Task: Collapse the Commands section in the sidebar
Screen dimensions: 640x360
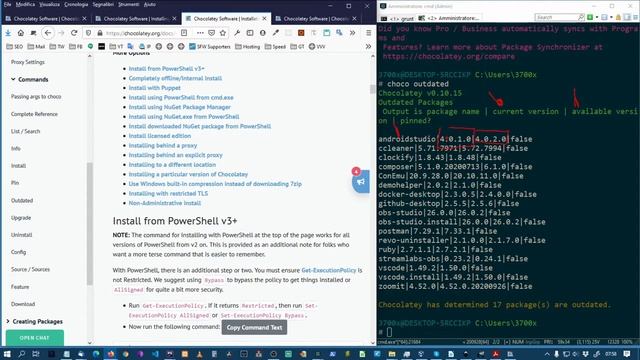Action: click(13, 79)
